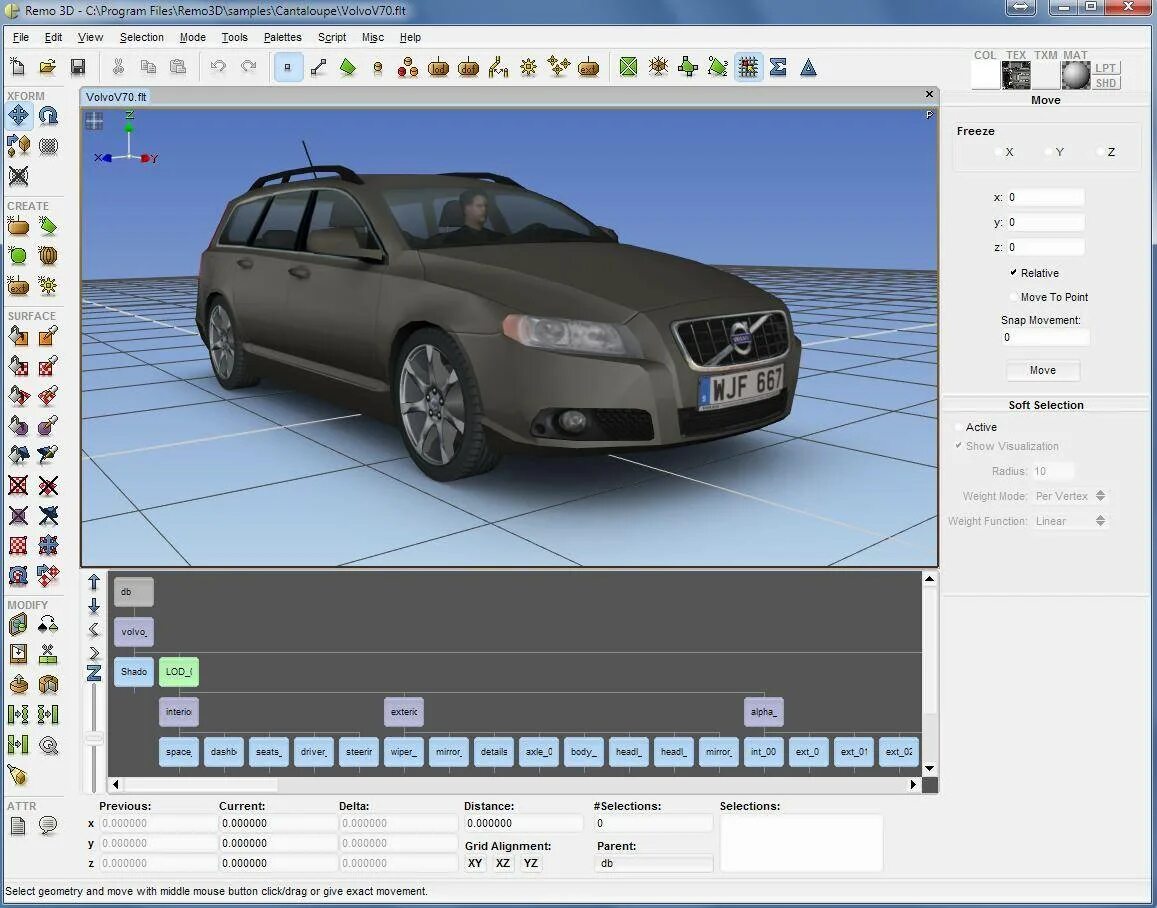
Task: Click the Undo arrow icon
Action: click(218, 67)
